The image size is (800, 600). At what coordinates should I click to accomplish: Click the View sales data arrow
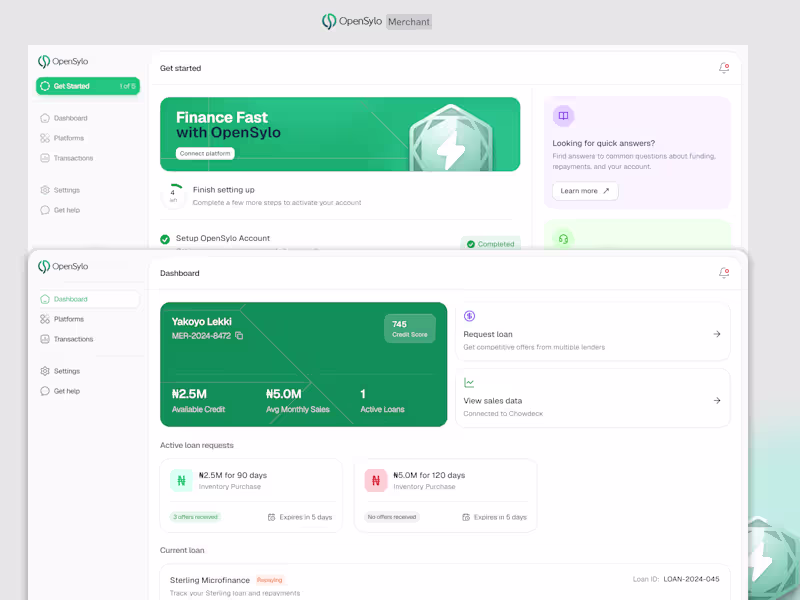717,401
